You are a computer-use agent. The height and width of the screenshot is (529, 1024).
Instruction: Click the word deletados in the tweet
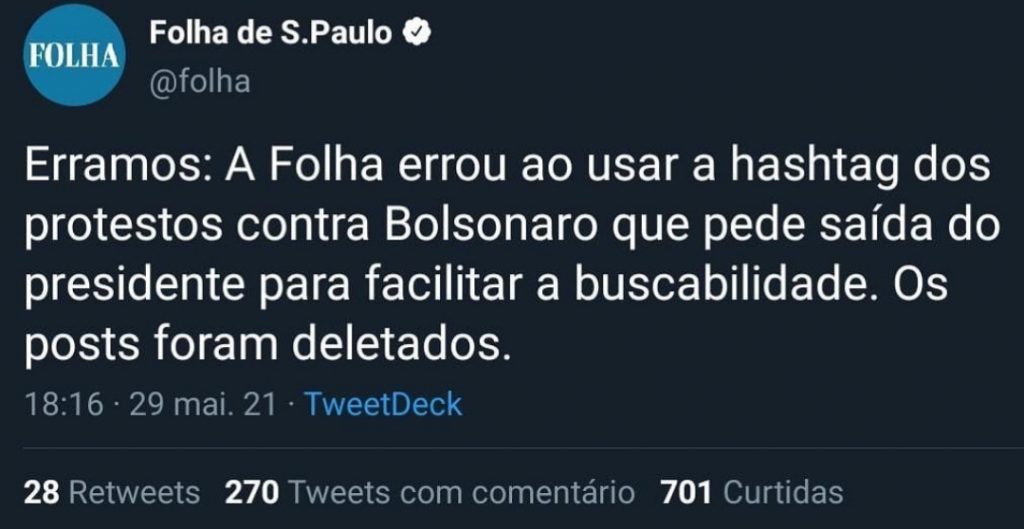(x=400, y=344)
